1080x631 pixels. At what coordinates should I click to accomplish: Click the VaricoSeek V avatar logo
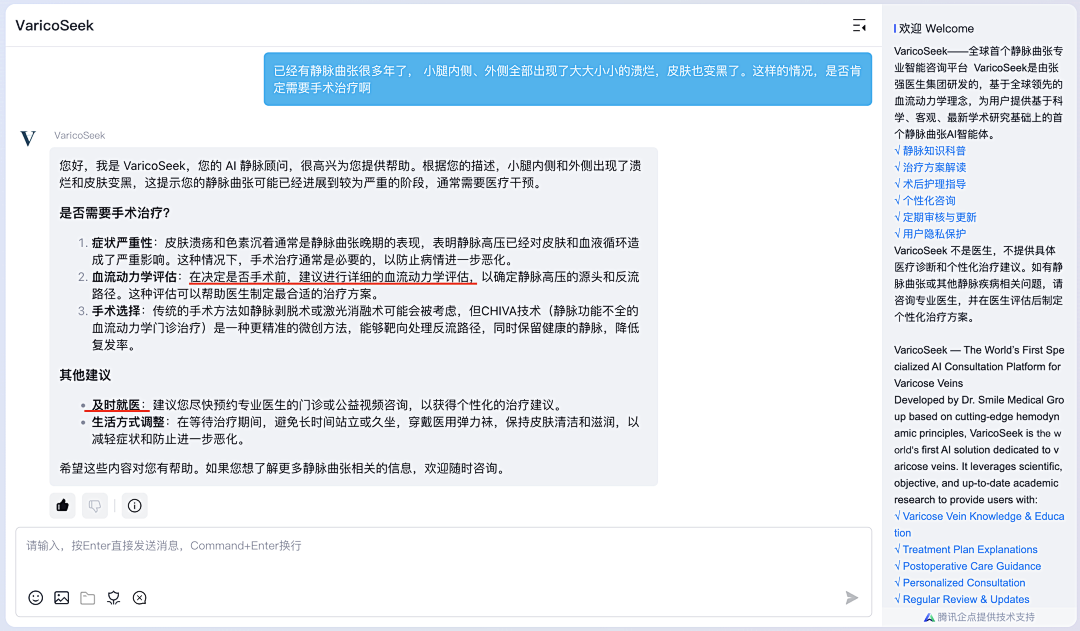pos(28,138)
